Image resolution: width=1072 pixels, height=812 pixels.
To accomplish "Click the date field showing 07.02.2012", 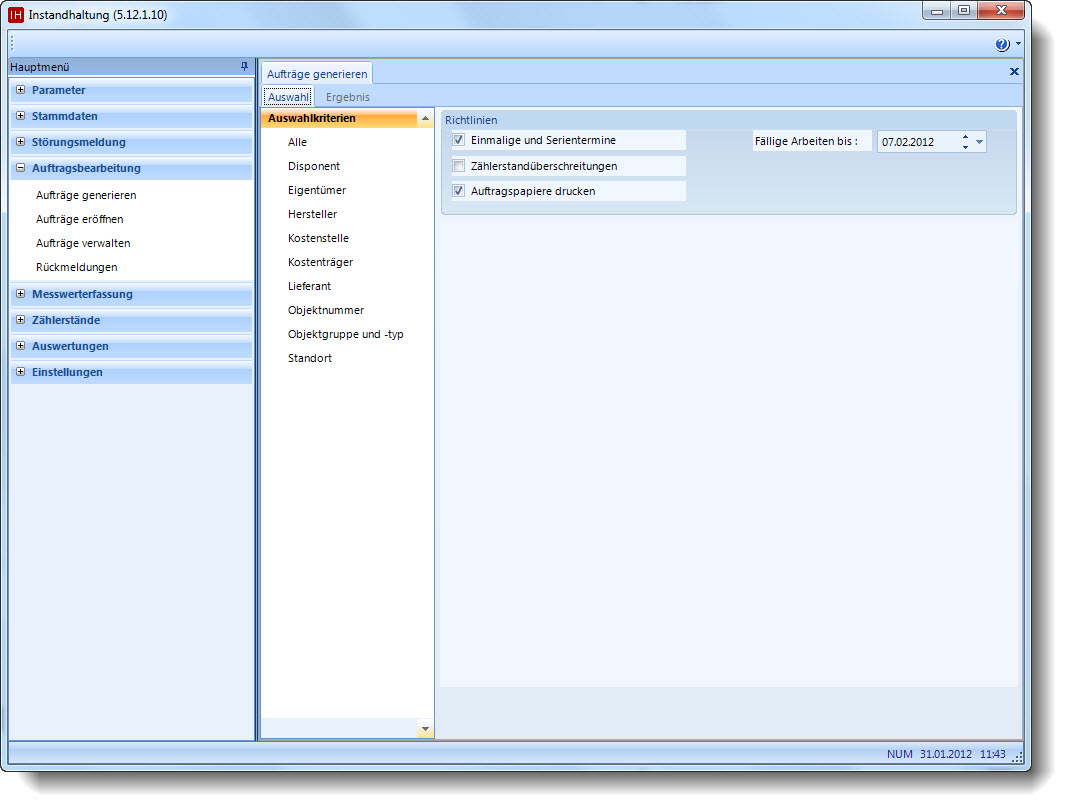I will click(915, 142).
